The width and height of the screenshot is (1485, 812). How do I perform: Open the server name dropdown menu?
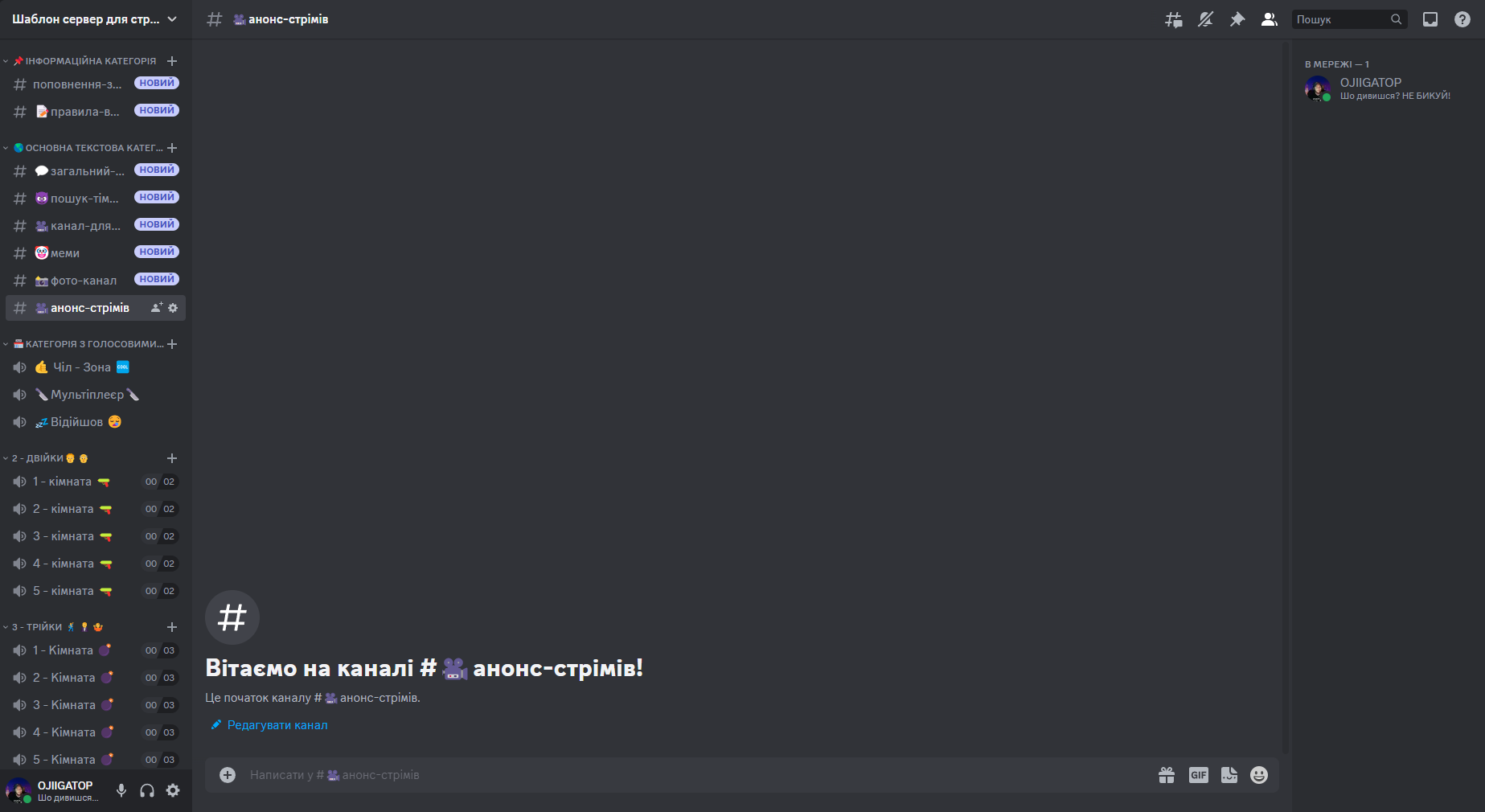[96, 19]
